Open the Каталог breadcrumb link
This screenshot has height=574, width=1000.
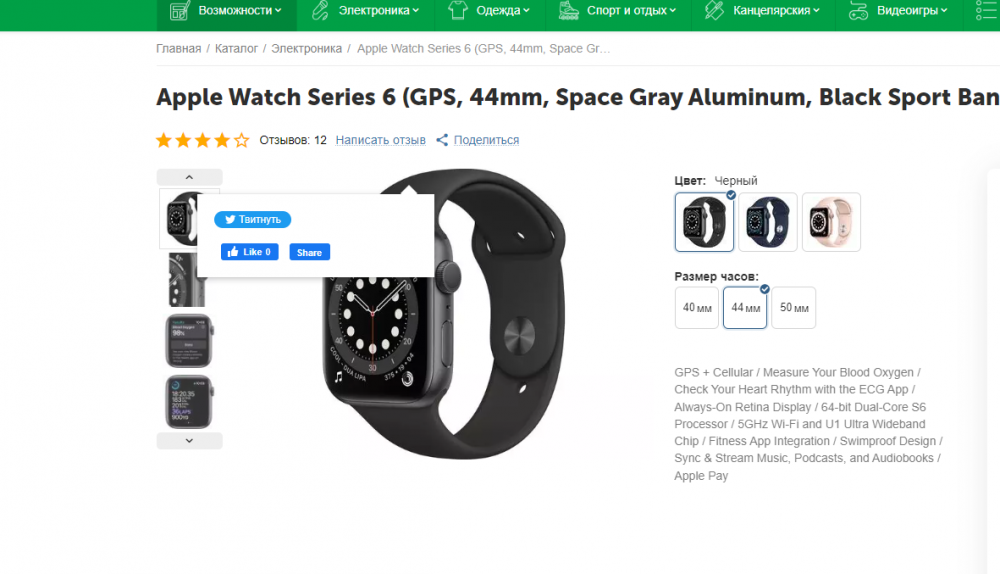(x=236, y=48)
